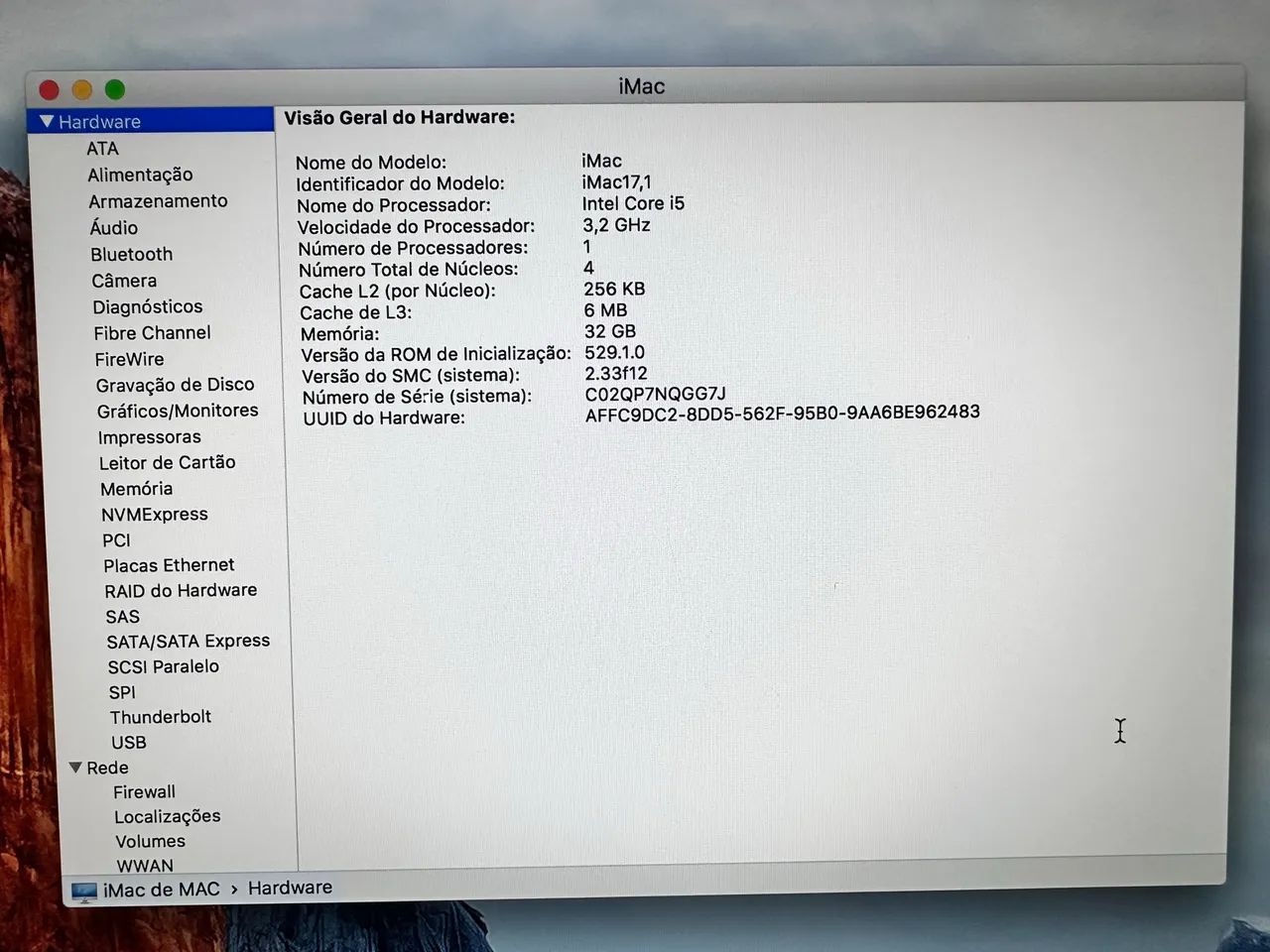Click the Hardware UUID value
Screen dimensions: 1270x952
782,414
